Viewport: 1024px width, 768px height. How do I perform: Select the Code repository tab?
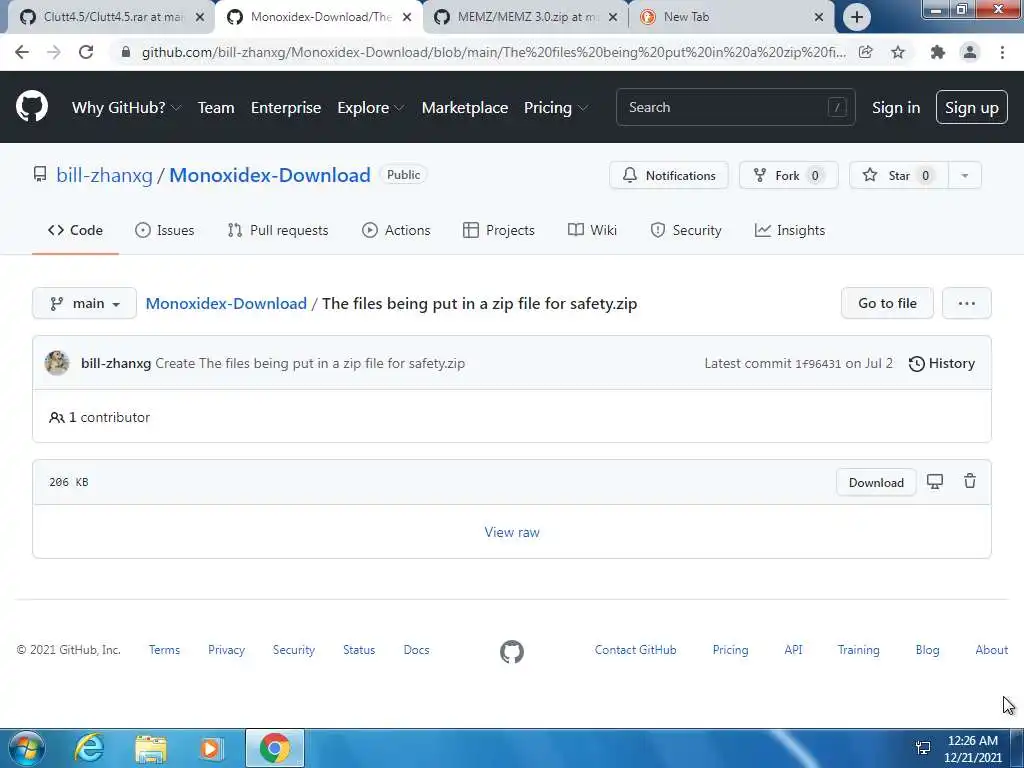(x=75, y=231)
